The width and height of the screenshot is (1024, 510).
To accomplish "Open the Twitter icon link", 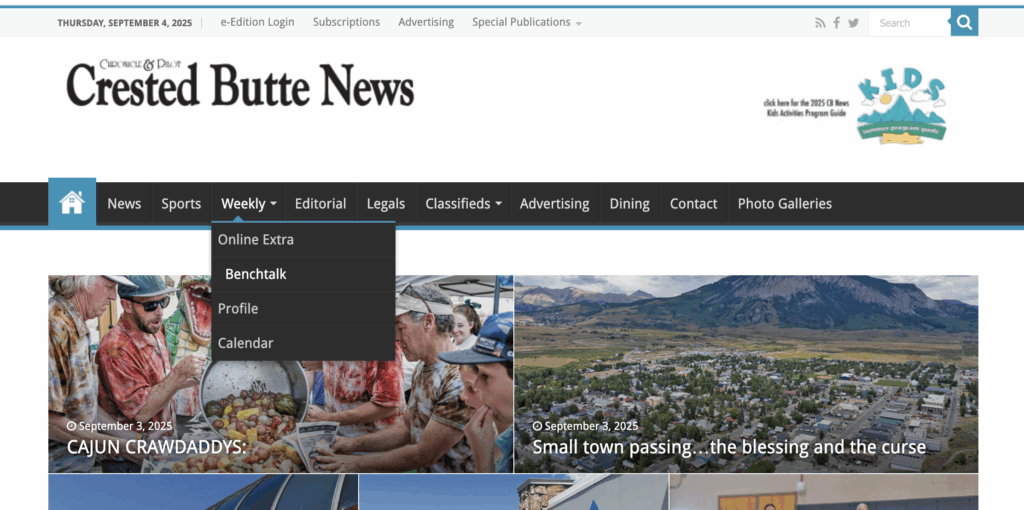I will [853, 23].
